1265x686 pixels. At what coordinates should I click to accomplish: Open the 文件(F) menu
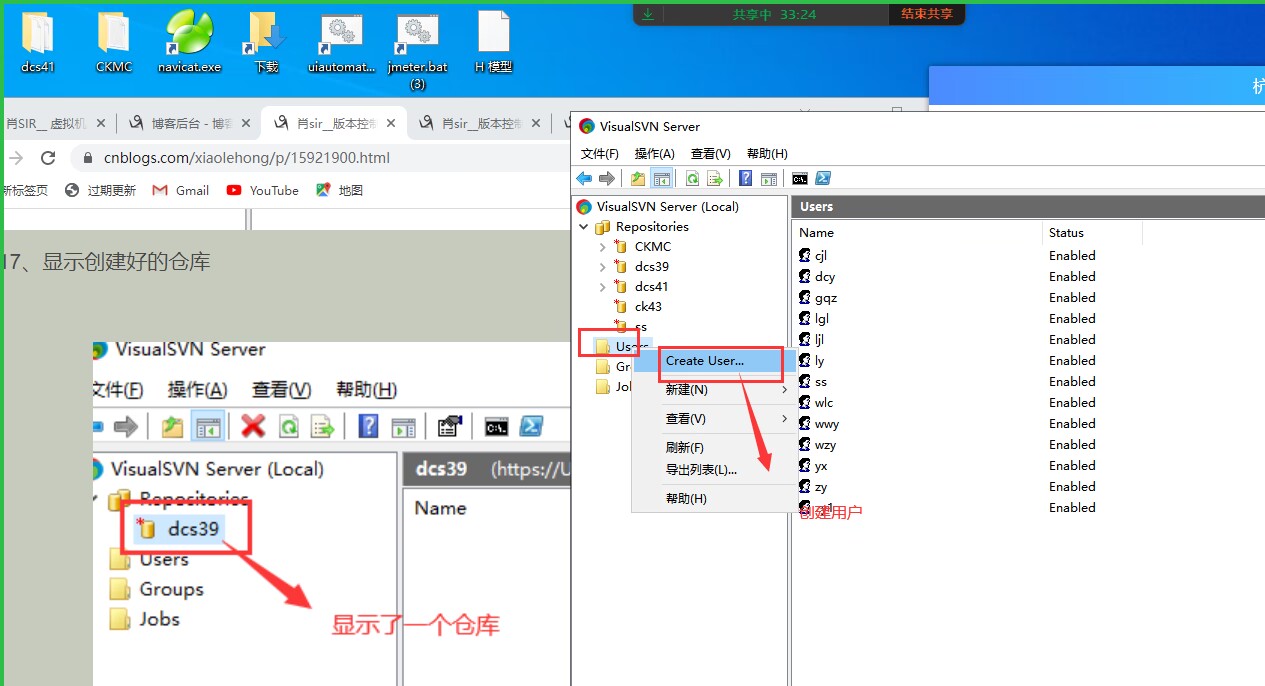[600, 154]
